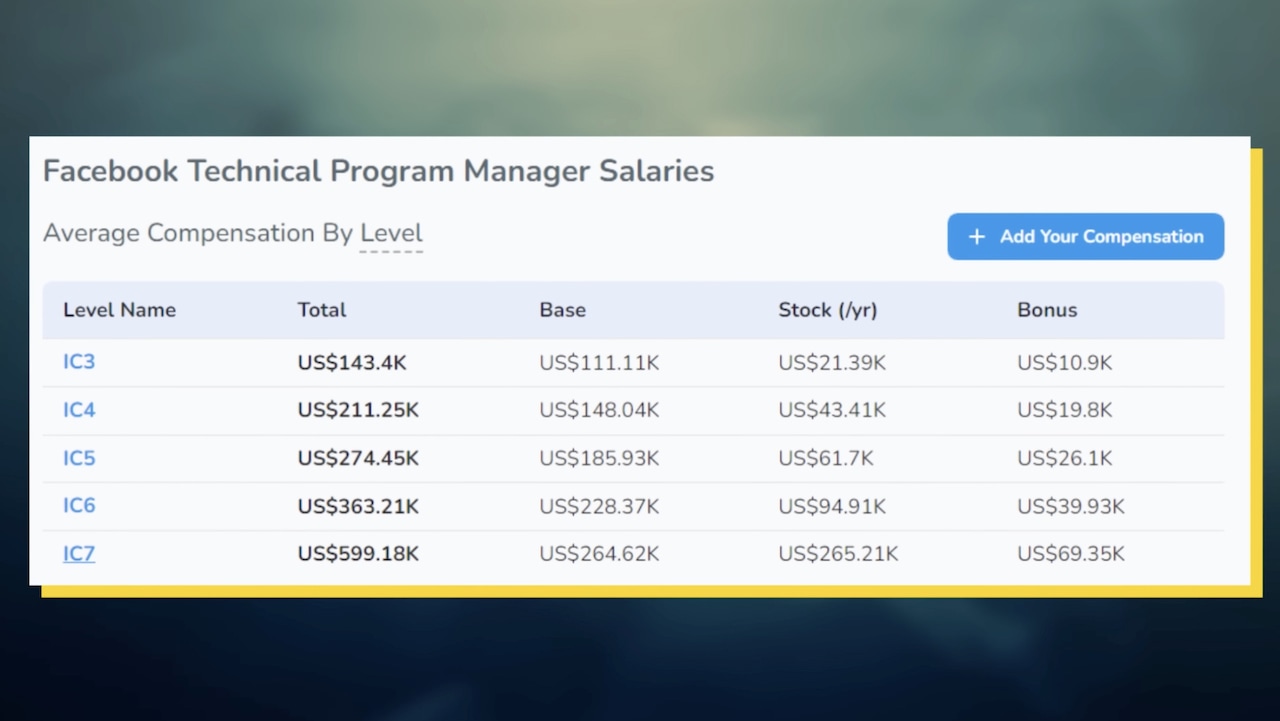Screen dimensions: 1280x721
Task: Select the US$599.18K total value
Action: (x=358, y=554)
